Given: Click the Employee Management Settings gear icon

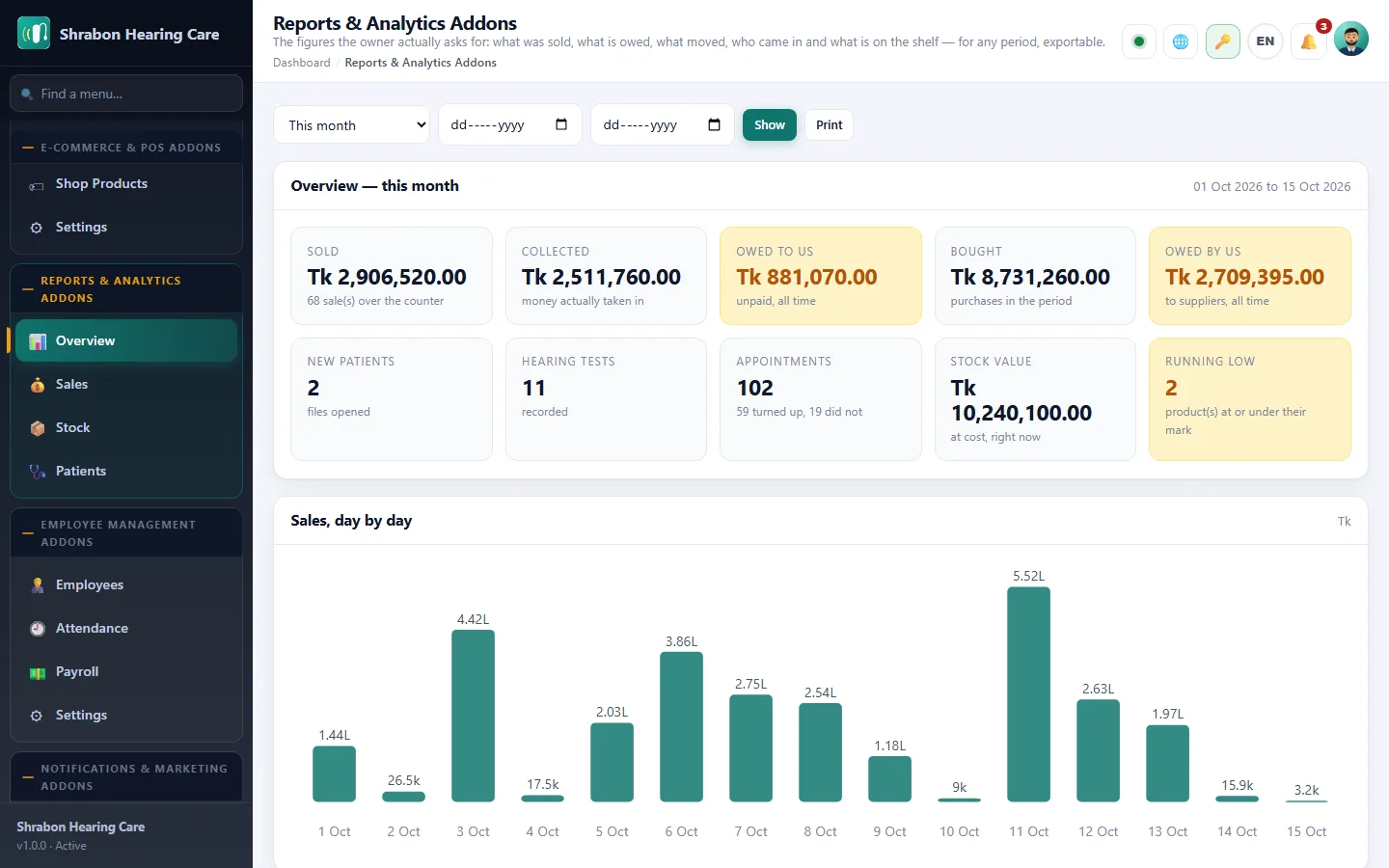Looking at the screenshot, I should pyautogui.click(x=37, y=716).
